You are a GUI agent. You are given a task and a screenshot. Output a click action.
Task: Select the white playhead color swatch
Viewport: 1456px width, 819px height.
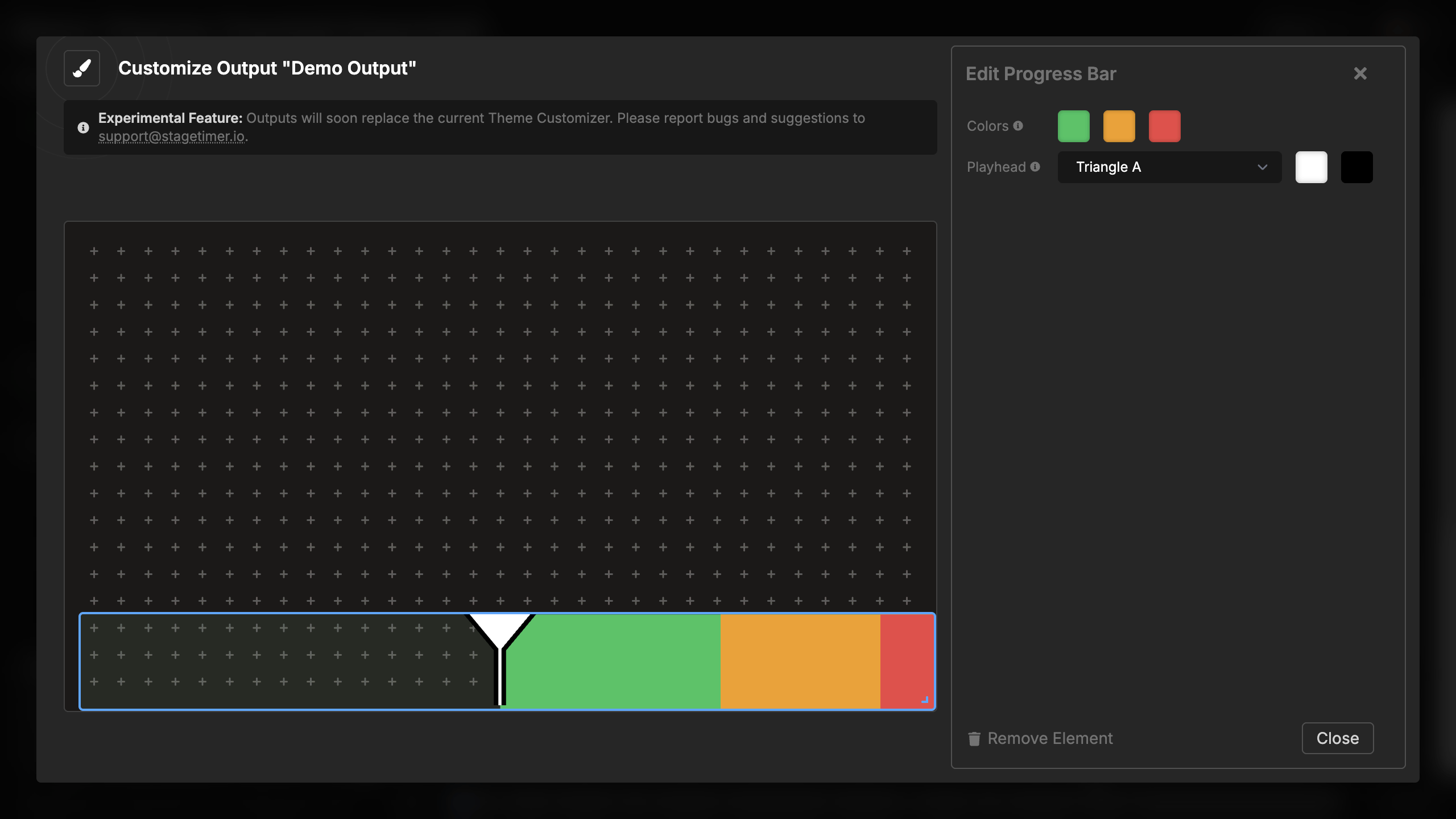1311,167
